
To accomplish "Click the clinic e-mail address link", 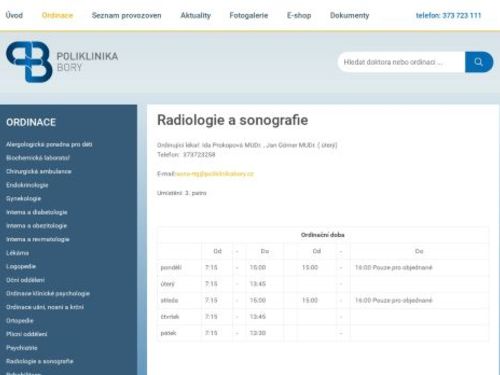I will pos(215,174).
